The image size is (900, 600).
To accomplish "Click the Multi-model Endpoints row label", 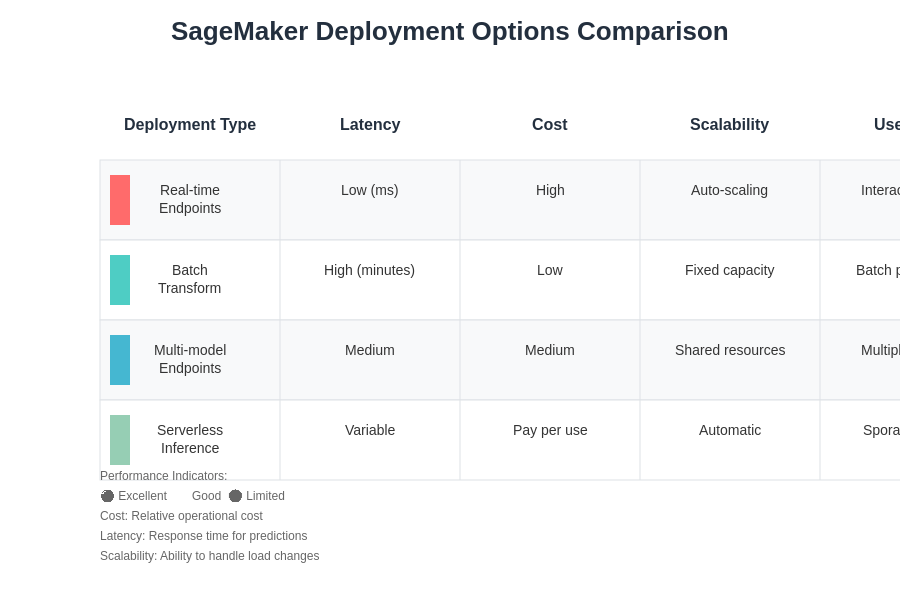I will [190, 359].
